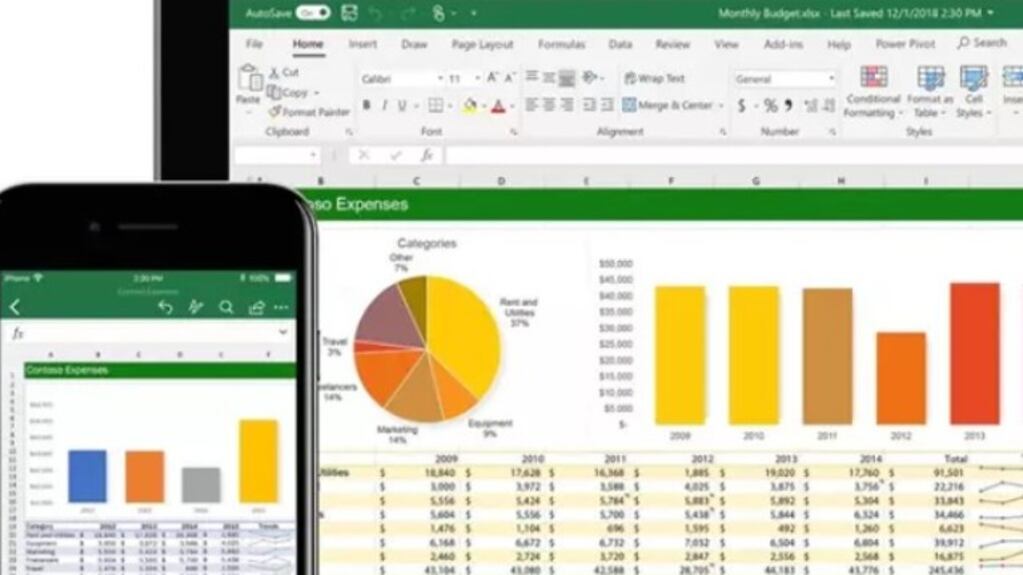Toggle Wrap Text in Alignment group

coord(654,78)
